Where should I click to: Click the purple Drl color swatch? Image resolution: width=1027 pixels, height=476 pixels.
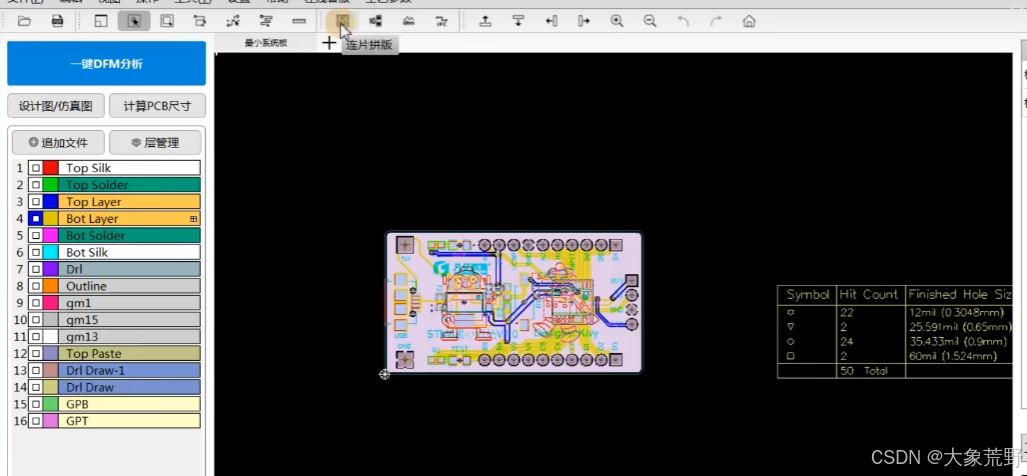coord(50,269)
